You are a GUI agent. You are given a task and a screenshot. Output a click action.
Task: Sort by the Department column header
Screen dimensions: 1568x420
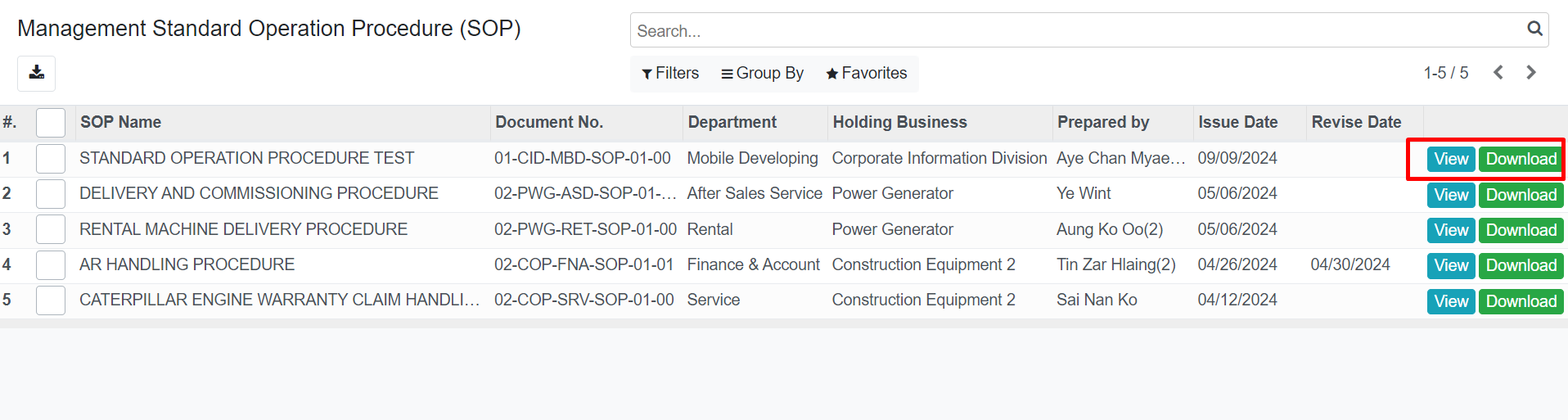click(x=732, y=122)
